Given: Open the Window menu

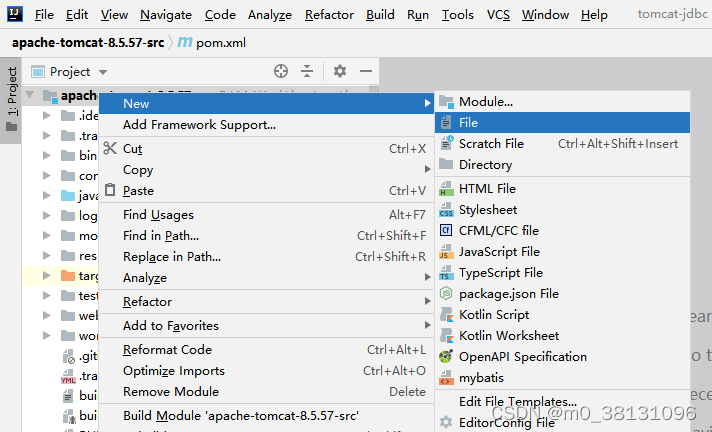Looking at the screenshot, I should tap(545, 15).
